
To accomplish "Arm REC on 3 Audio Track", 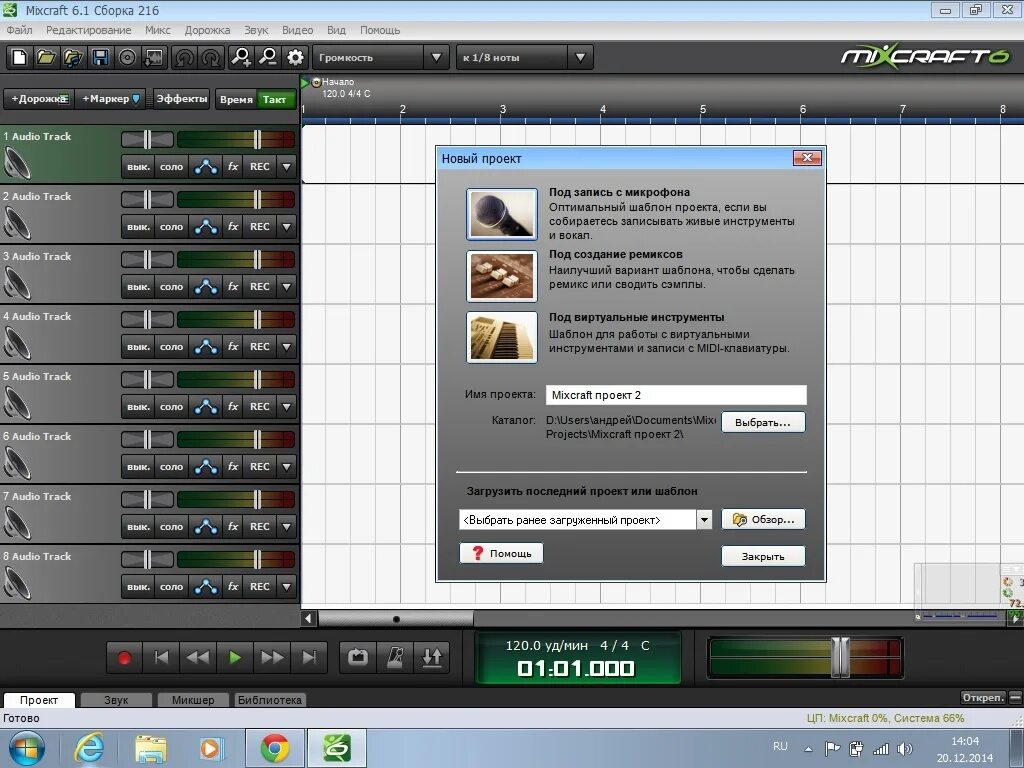I will pos(260,287).
